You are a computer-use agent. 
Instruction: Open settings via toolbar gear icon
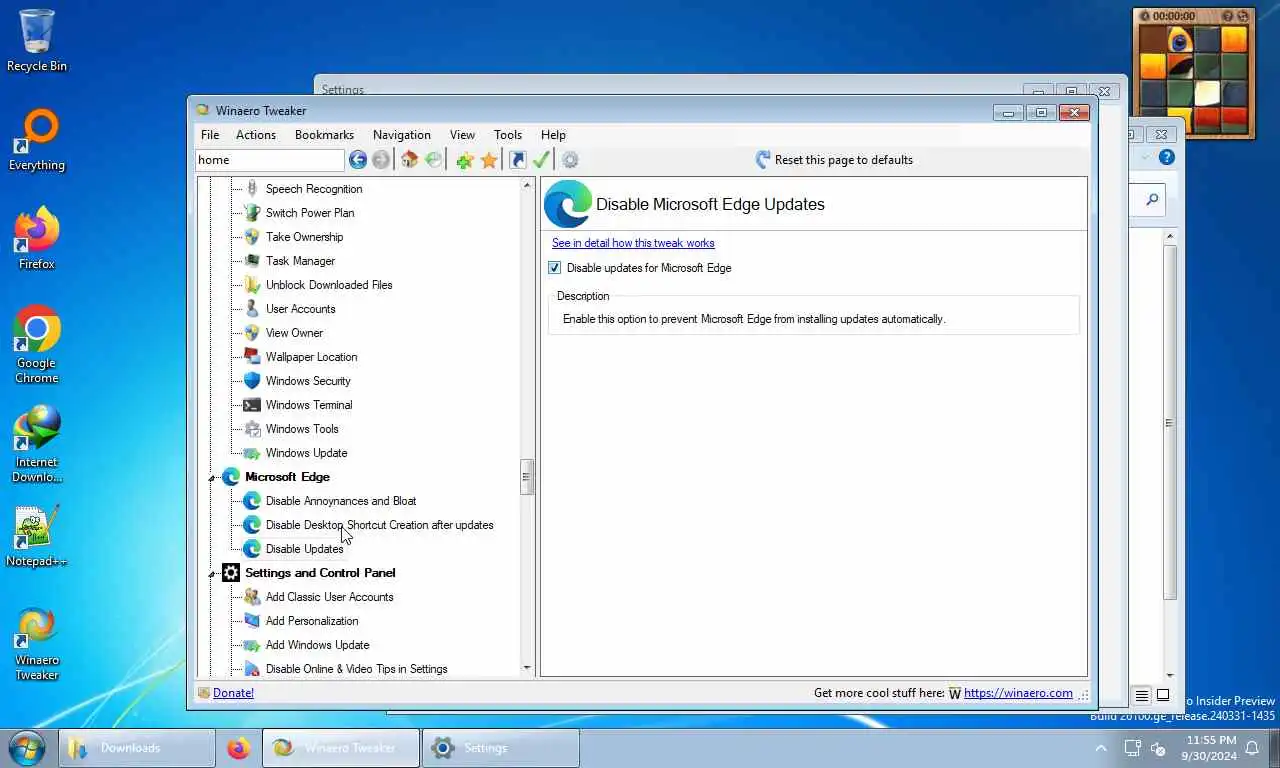coord(570,160)
